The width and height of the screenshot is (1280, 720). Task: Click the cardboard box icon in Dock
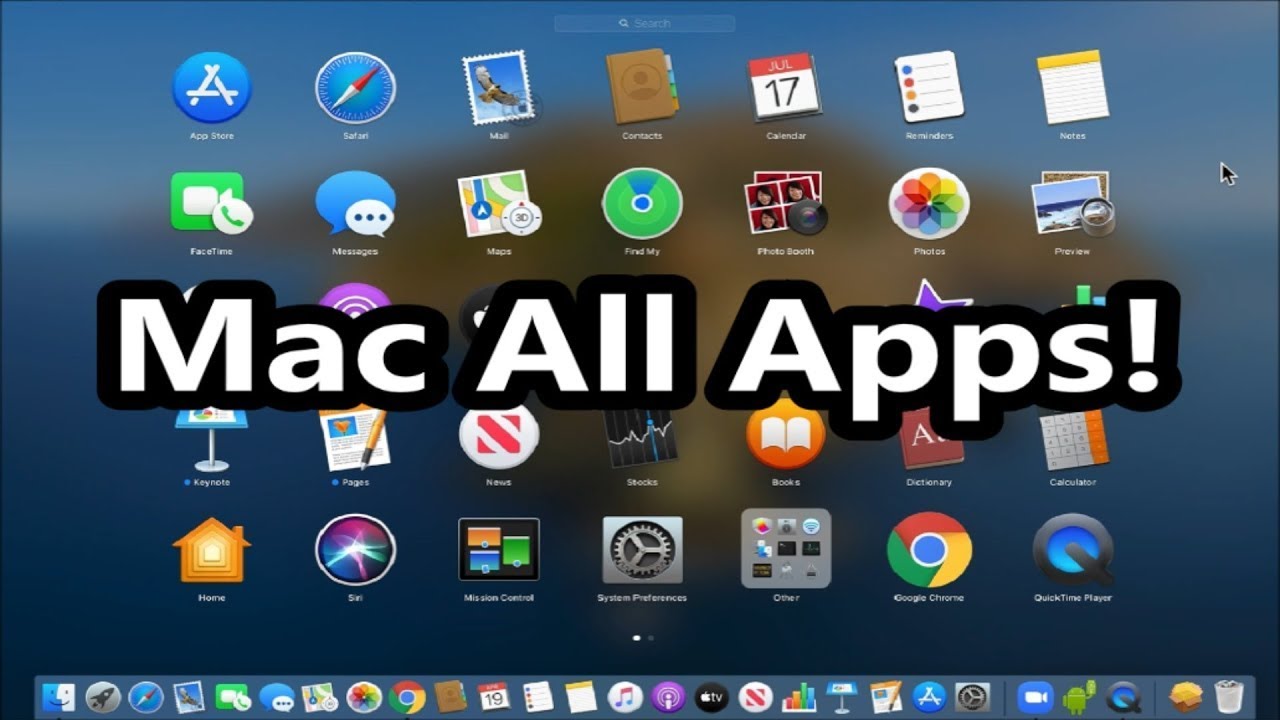pyautogui.click(x=1186, y=696)
